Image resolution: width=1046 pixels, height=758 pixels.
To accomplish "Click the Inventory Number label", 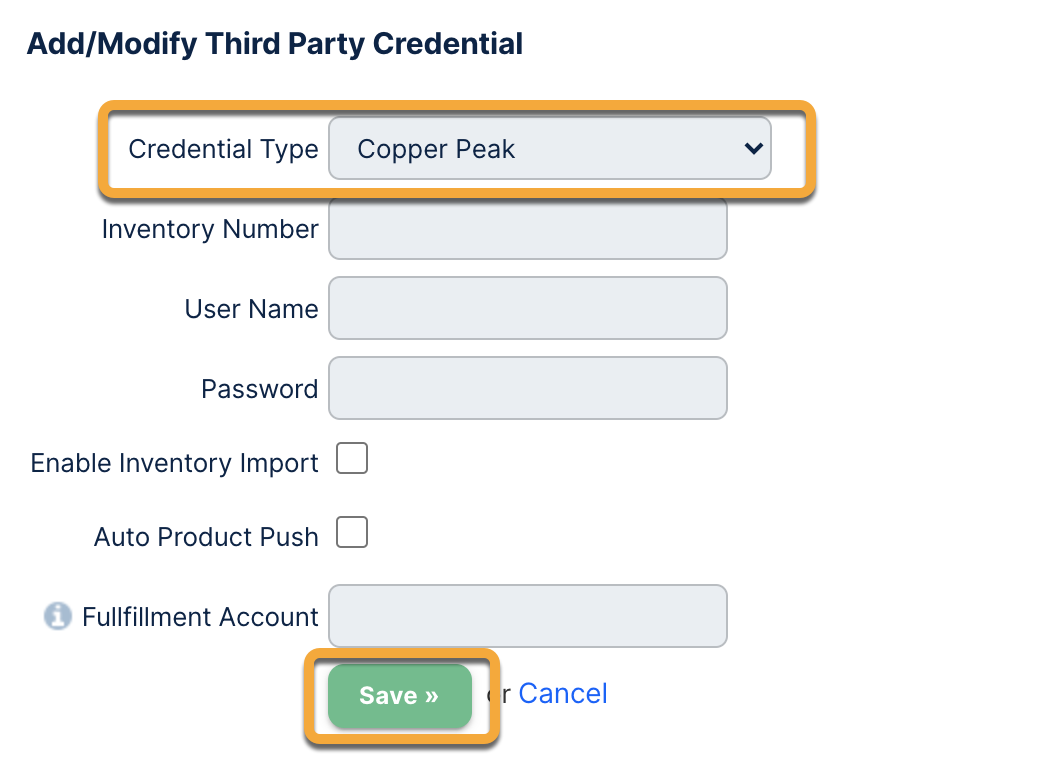I will coord(210,230).
